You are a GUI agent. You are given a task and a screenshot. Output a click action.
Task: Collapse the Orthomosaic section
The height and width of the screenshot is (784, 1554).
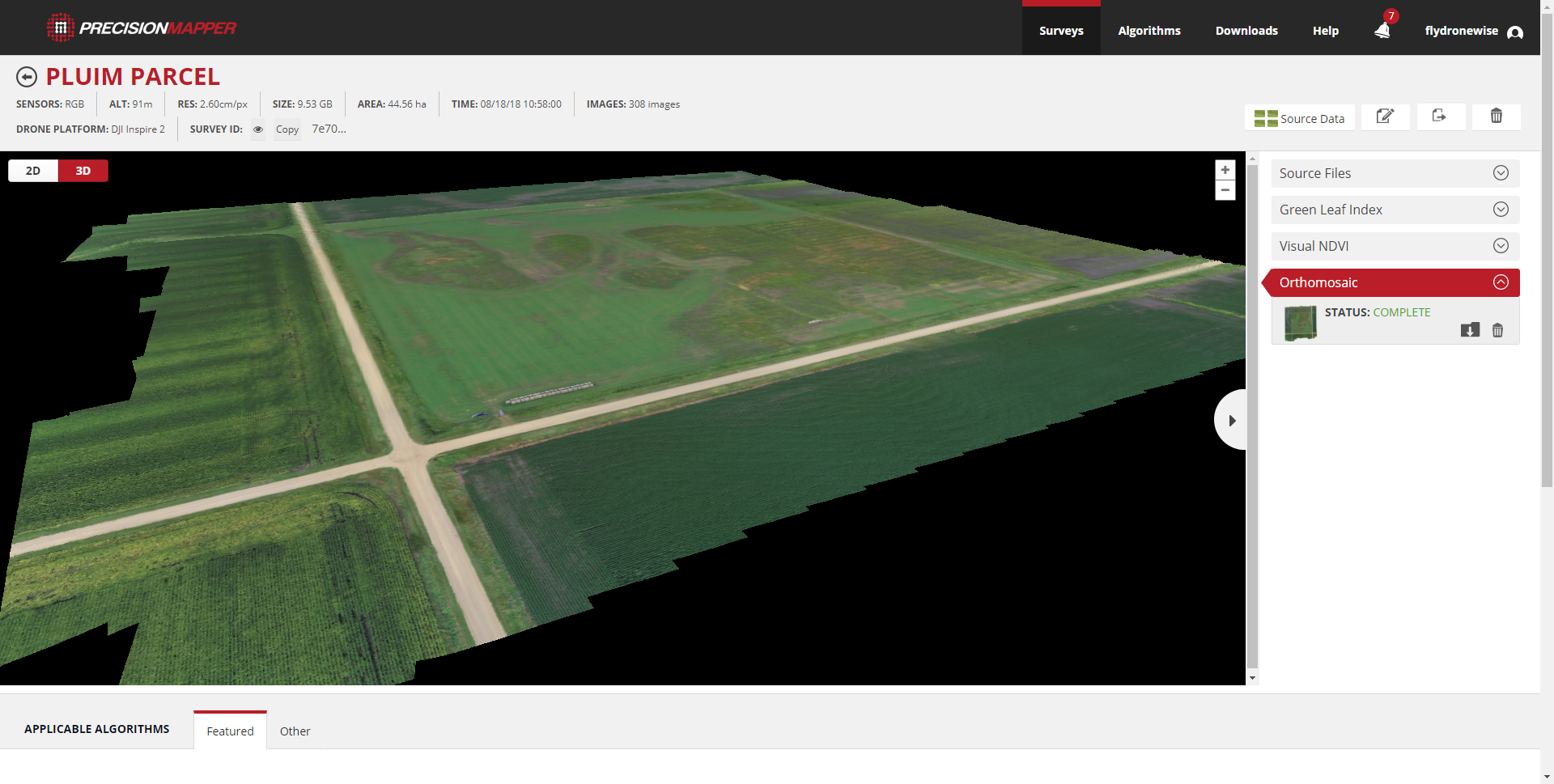coord(1395,282)
